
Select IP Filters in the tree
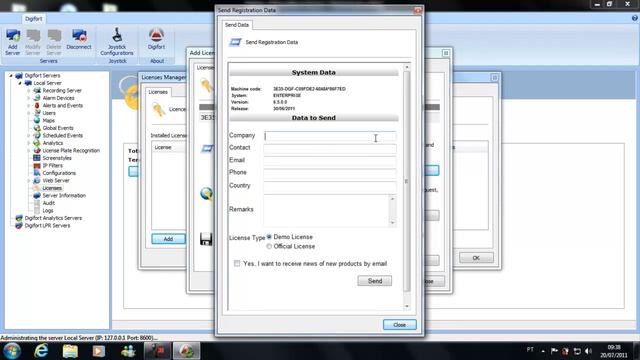pos(53,166)
